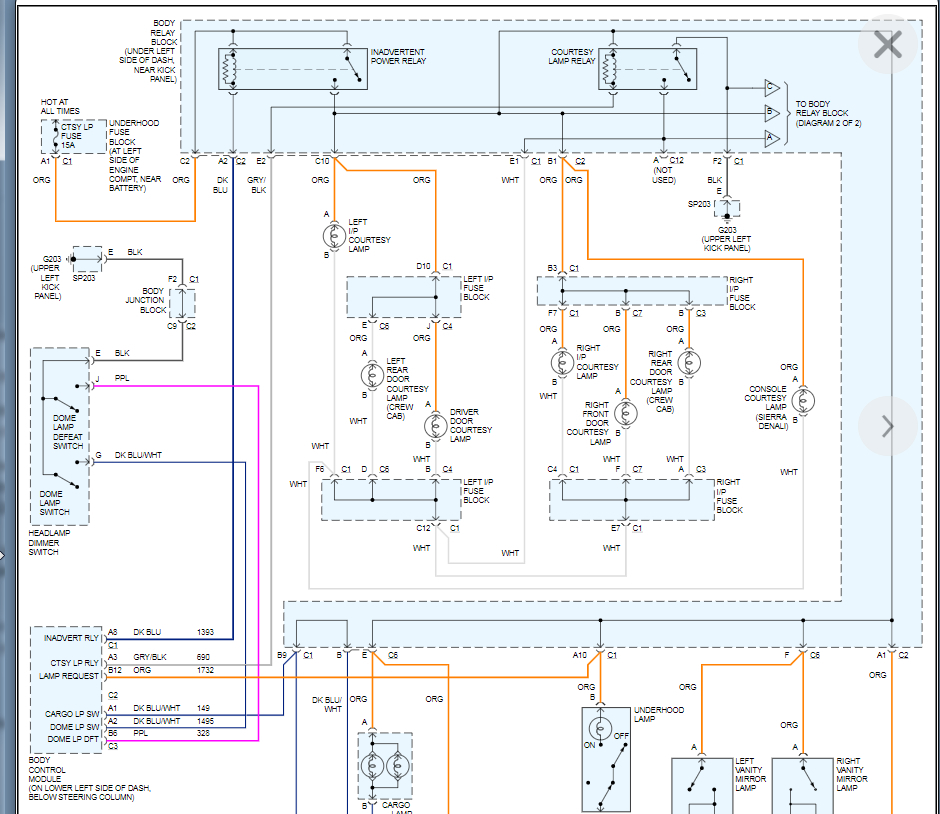940x814 pixels.
Task: Click the LEFT REAR DOOR COURTESY LAMP label
Action: click(407, 388)
